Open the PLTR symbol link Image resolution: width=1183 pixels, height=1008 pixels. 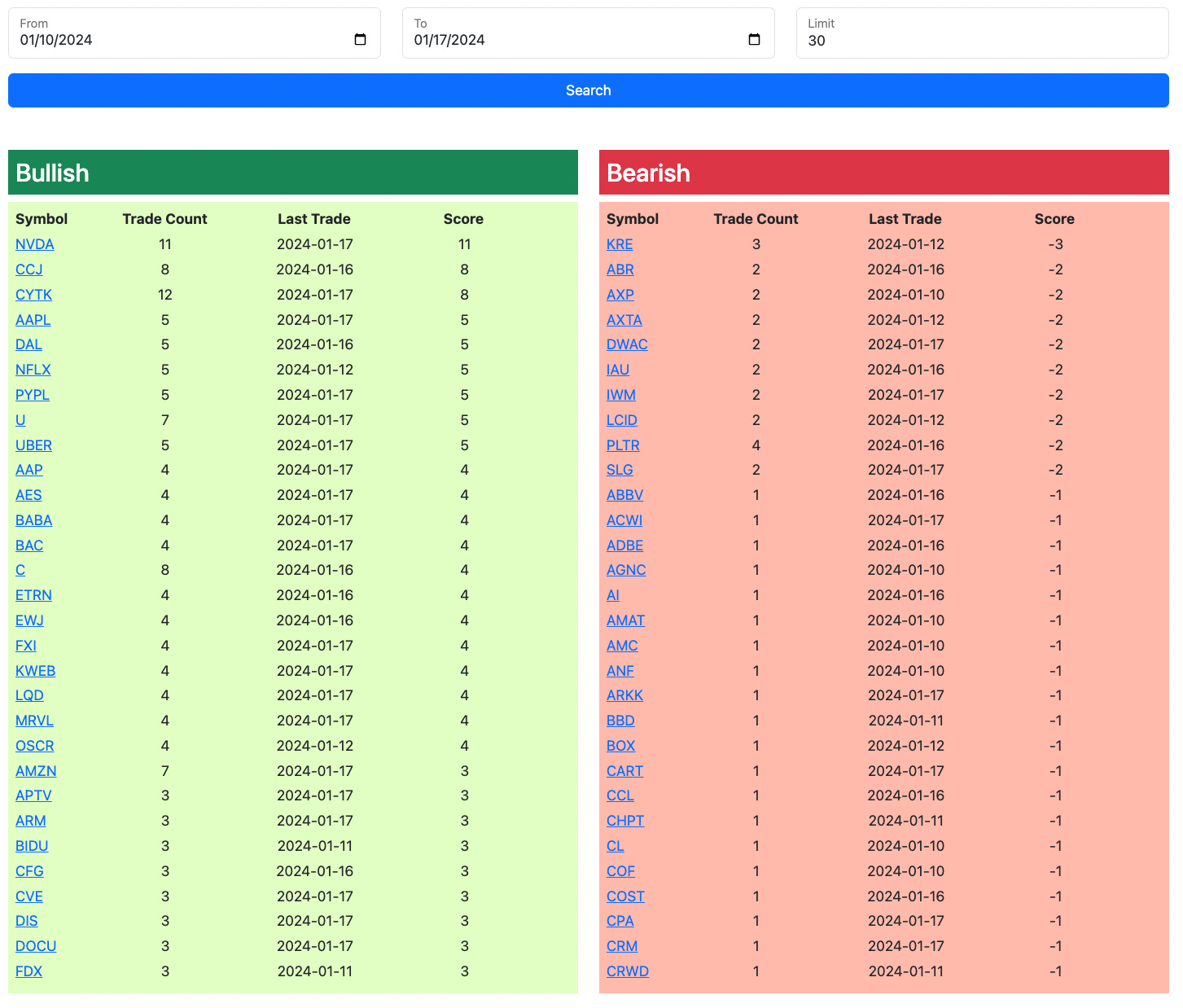tap(623, 445)
